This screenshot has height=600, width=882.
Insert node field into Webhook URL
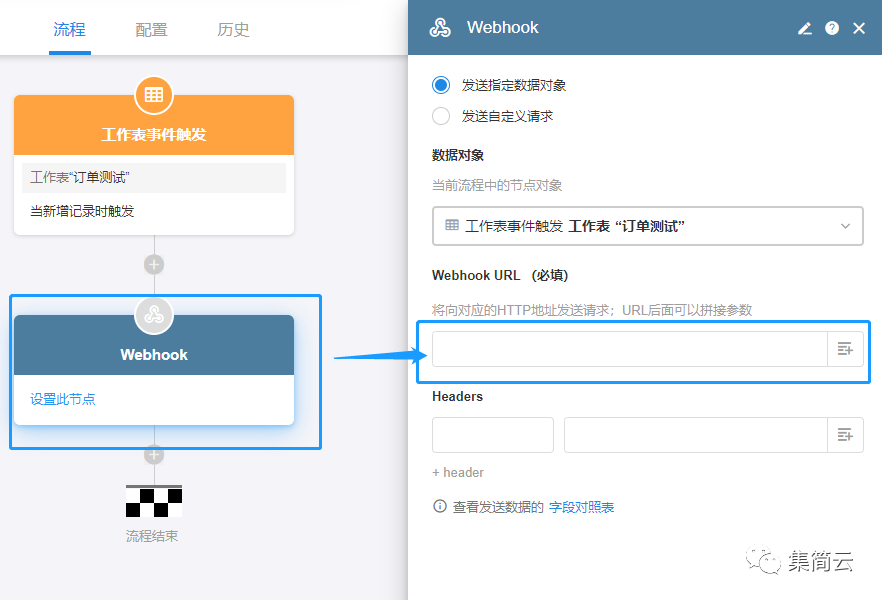845,349
